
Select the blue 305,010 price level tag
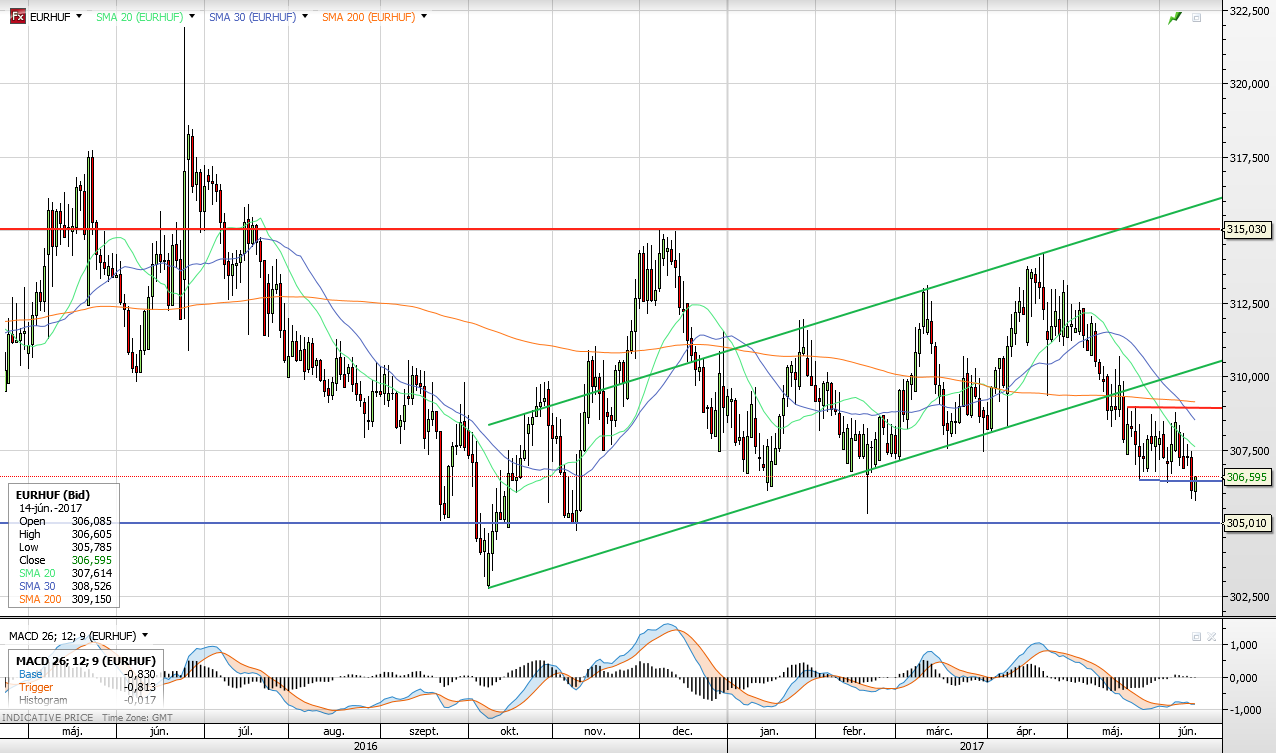(x=1246, y=523)
